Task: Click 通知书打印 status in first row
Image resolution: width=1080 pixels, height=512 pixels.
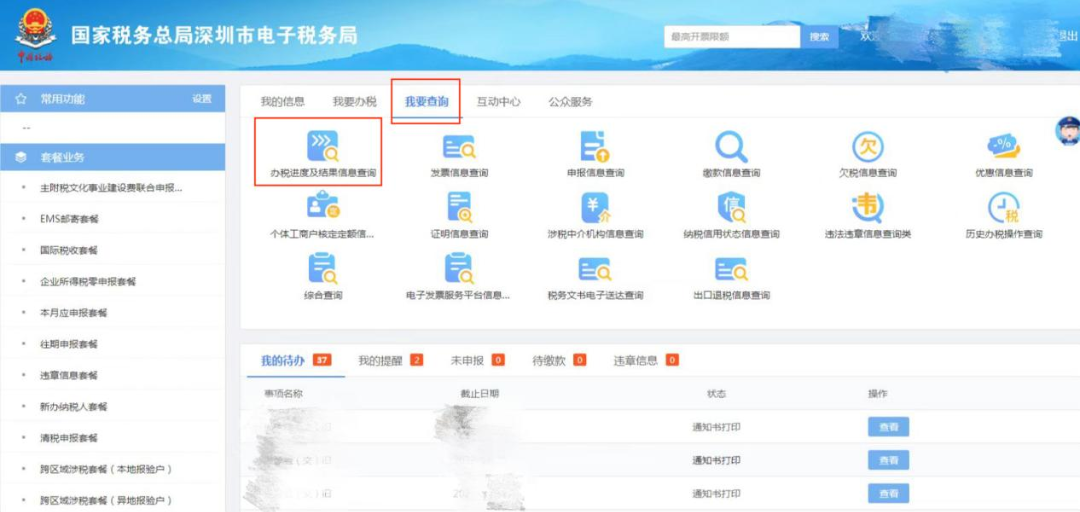Action: tap(716, 427)
